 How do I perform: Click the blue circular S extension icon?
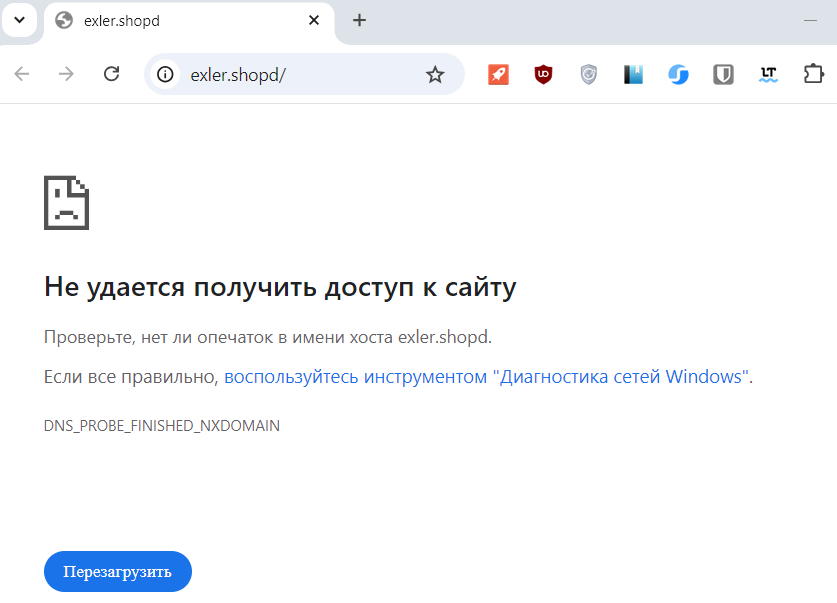point(678,74)
